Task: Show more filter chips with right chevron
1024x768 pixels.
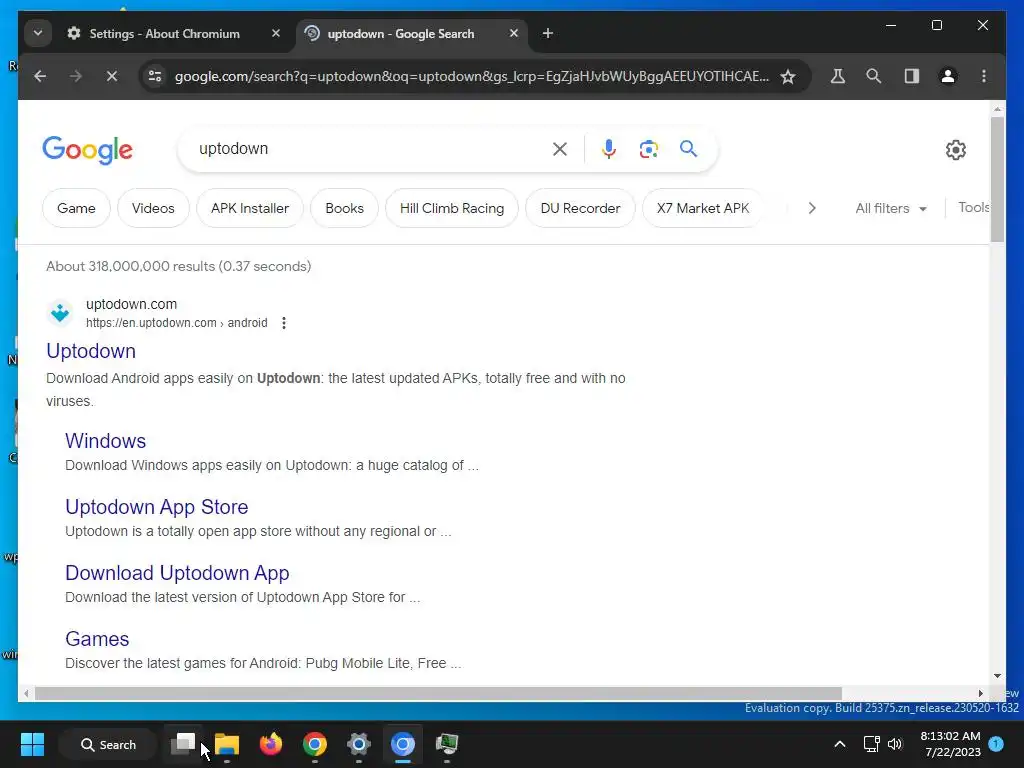Action: click(812, 208)
